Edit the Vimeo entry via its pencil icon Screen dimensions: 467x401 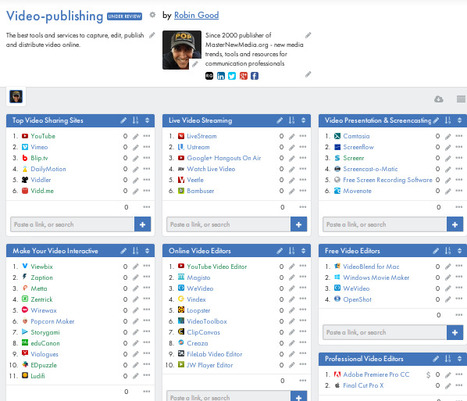[x=135, y=147]
